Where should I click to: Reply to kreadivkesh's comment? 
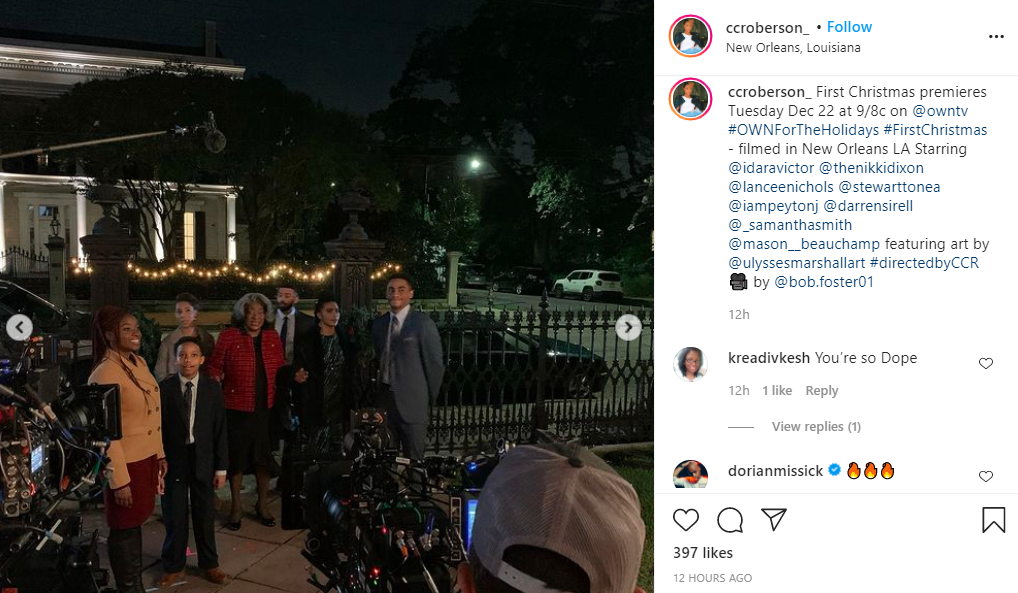click(x=822, y=390)
